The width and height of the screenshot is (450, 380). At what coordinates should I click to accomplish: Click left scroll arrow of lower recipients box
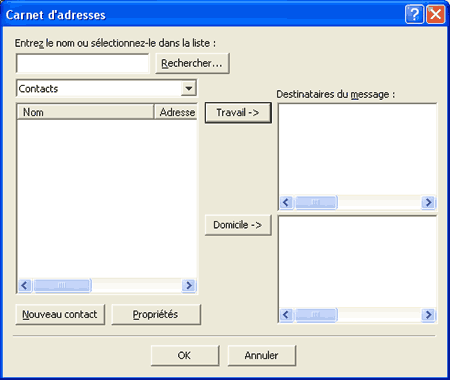[286, 315]
